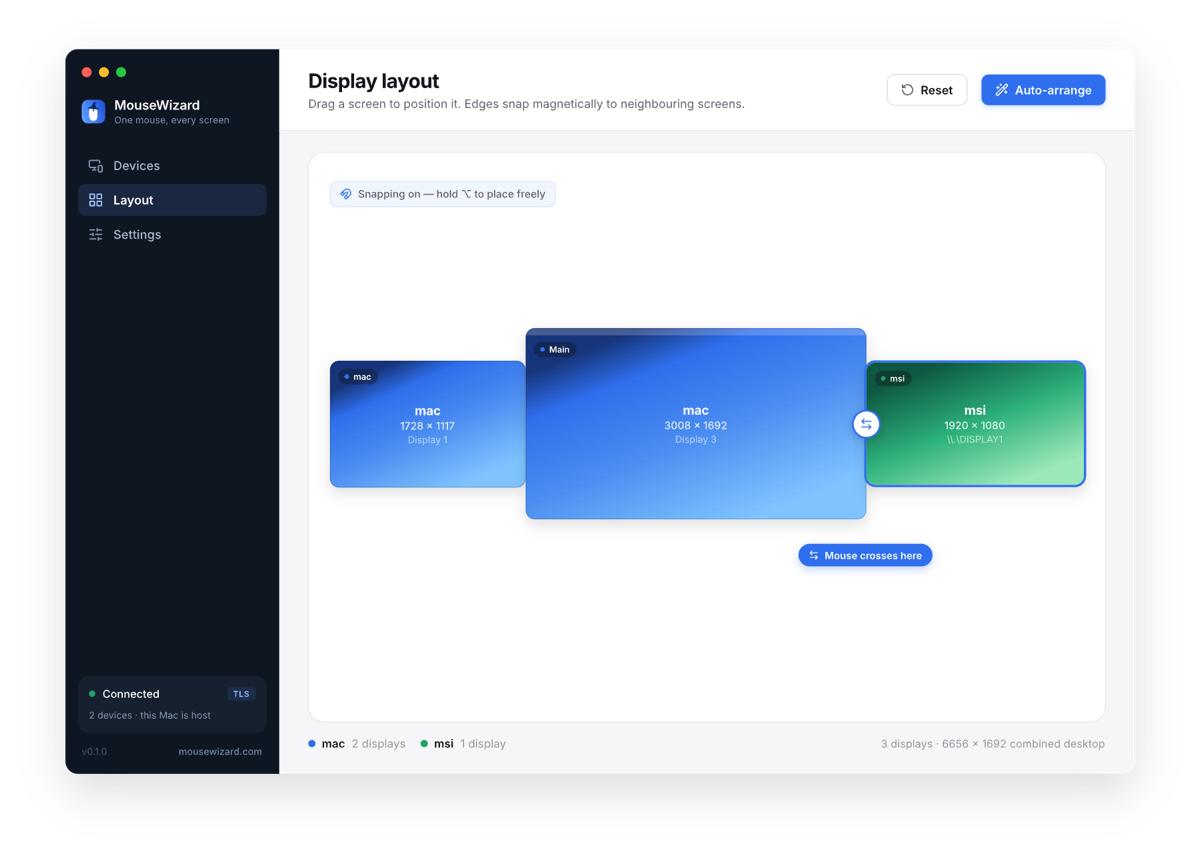The image size is (1200, 856).
Task: Click the Reset circular arrow icon
Action: click(x=908, y=90)
